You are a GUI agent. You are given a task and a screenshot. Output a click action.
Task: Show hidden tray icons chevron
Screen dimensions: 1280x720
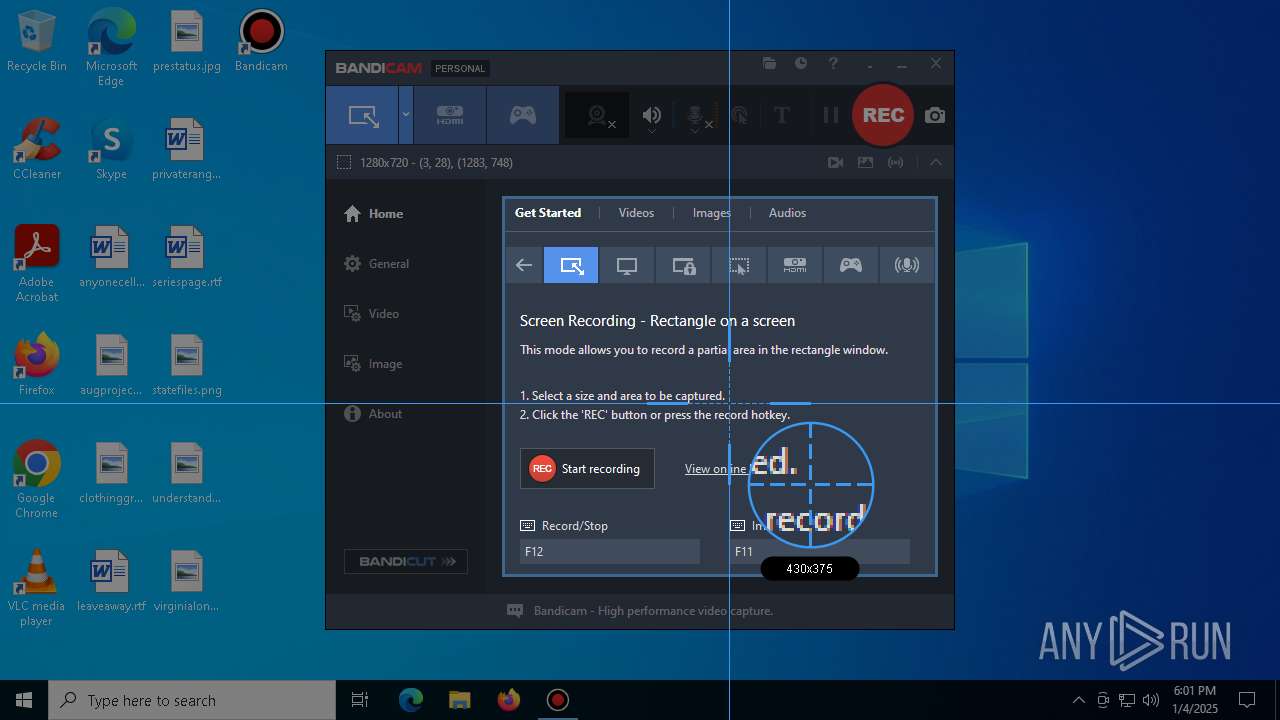1078,700
